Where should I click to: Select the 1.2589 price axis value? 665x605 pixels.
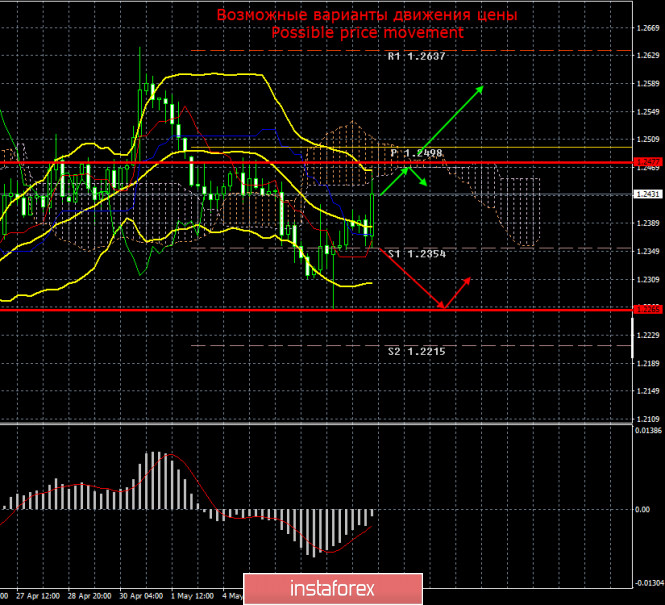(649, 84)
